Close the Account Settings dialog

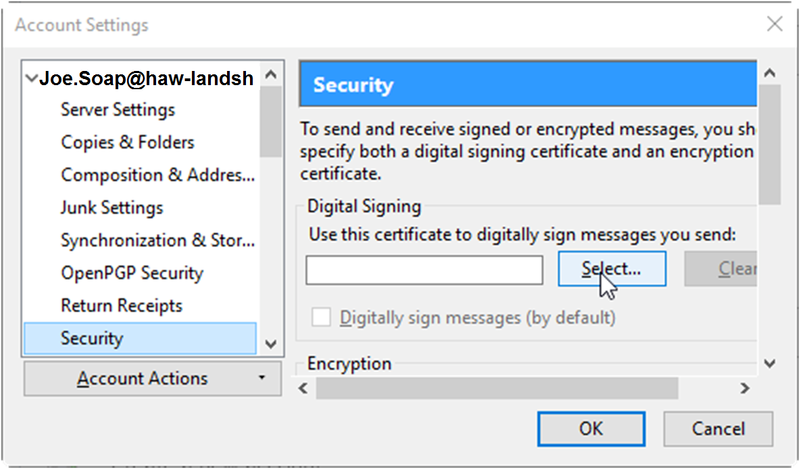click(x=773, y=24)
